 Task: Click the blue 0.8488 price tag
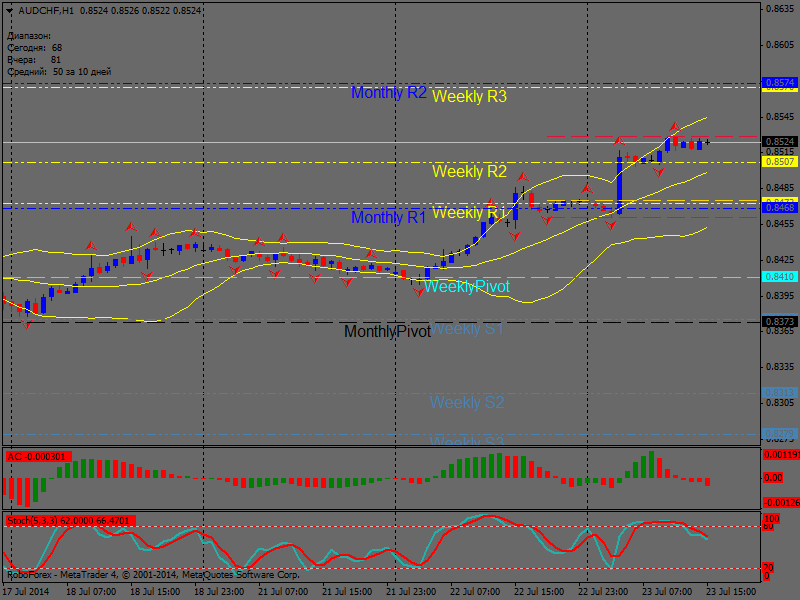(779, 207)
